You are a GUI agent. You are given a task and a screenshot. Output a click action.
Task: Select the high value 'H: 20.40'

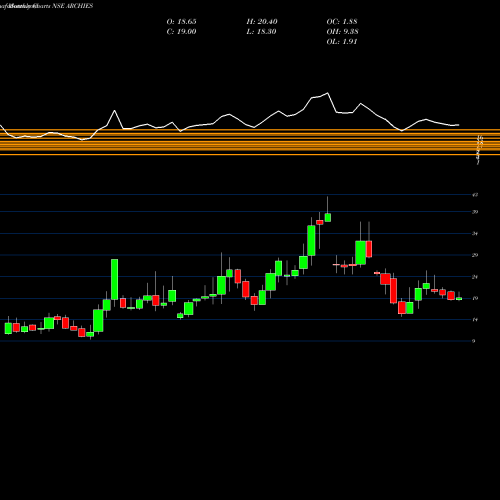[262, 22]
